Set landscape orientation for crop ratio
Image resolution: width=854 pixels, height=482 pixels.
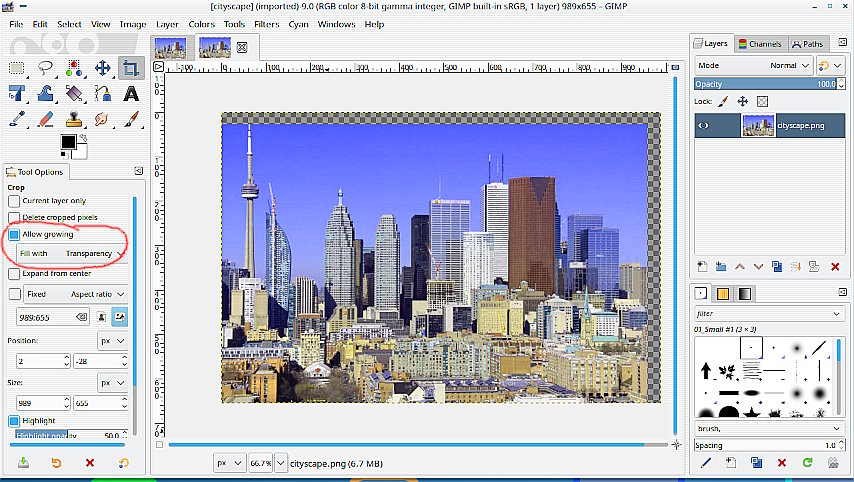click(x=119, y=317)
